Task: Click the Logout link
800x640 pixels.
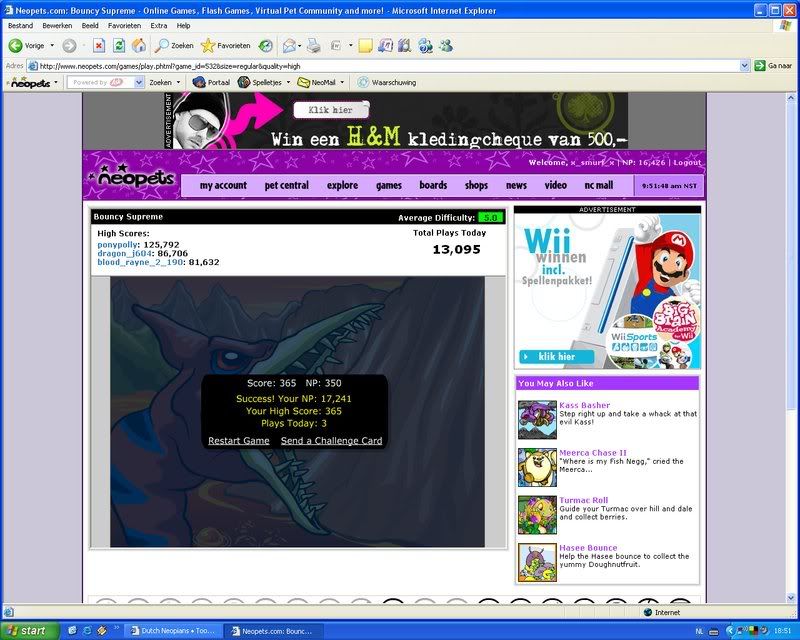Action: pyautogui.click(x=687, y=162)
